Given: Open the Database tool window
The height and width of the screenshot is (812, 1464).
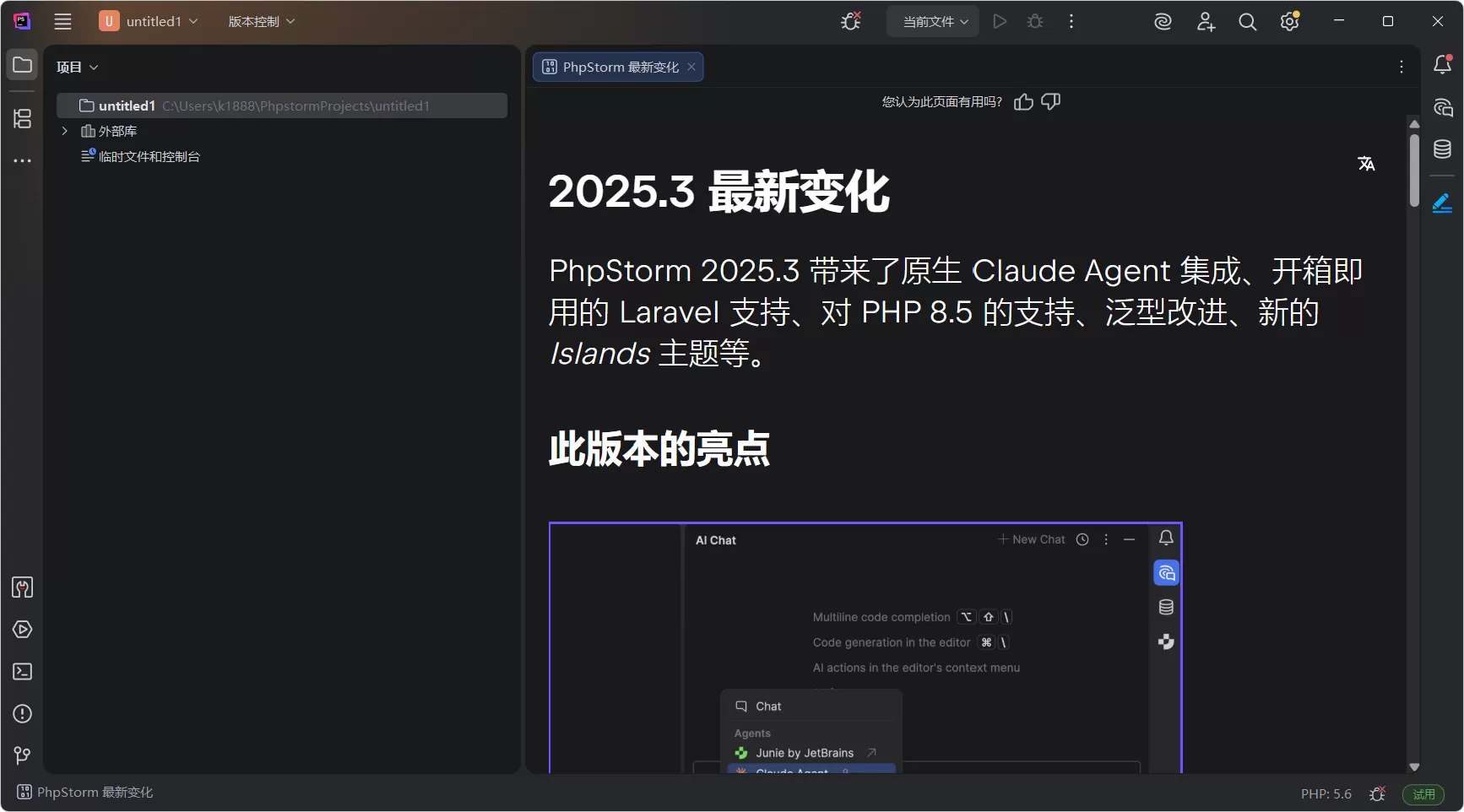Looking at the screenshot, I should click(1442, 149).
